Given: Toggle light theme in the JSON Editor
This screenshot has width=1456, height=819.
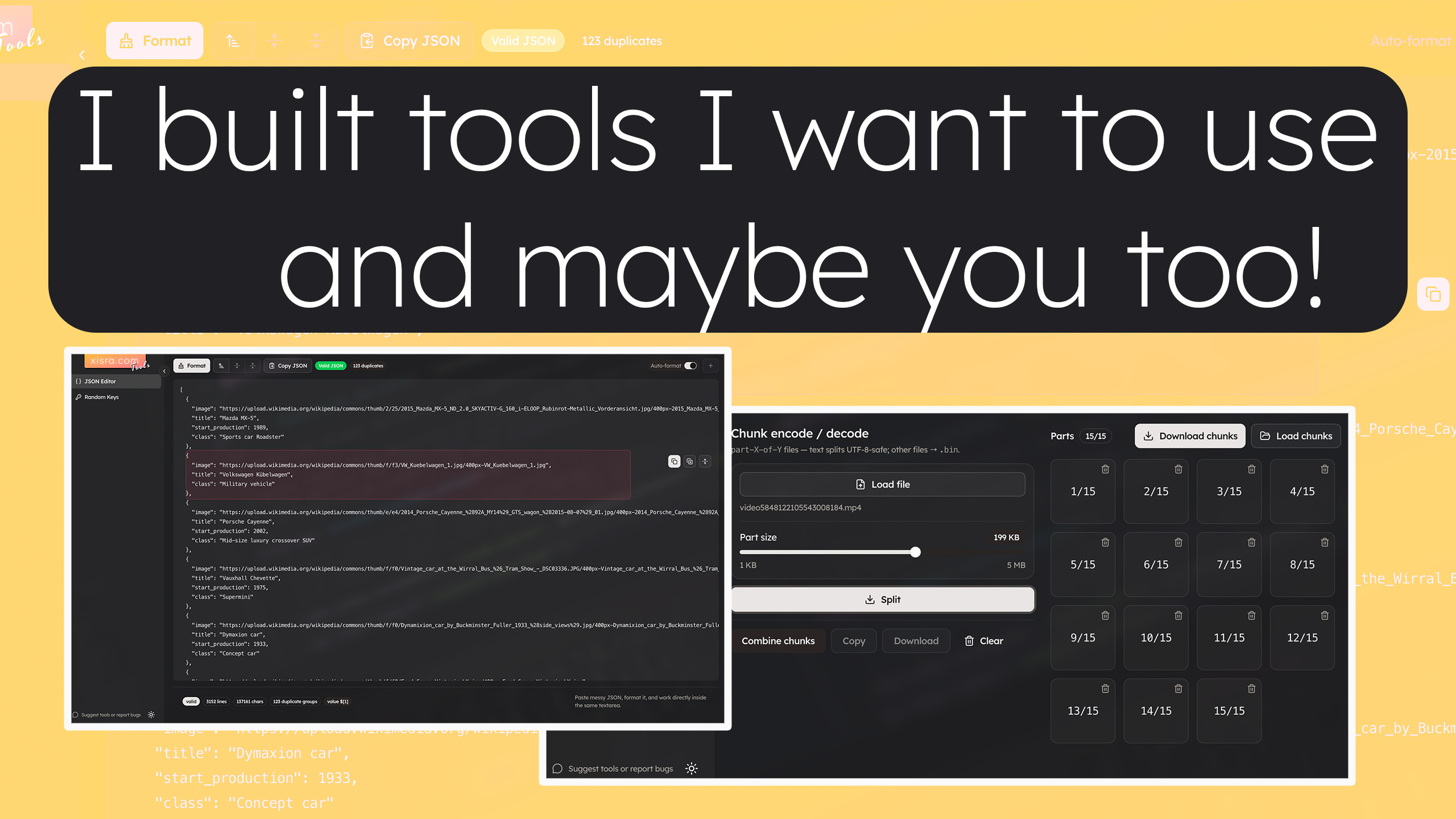Looking at the screenshot, I should pyautogui.click(x=151, y=715).
